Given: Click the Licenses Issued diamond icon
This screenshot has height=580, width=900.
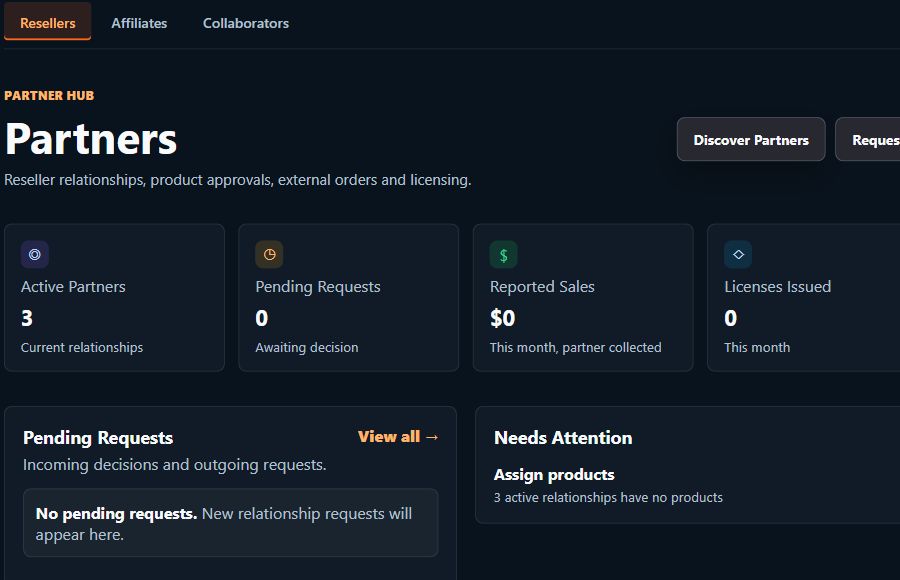Looking at the screenshot, I should click(738, 254).
